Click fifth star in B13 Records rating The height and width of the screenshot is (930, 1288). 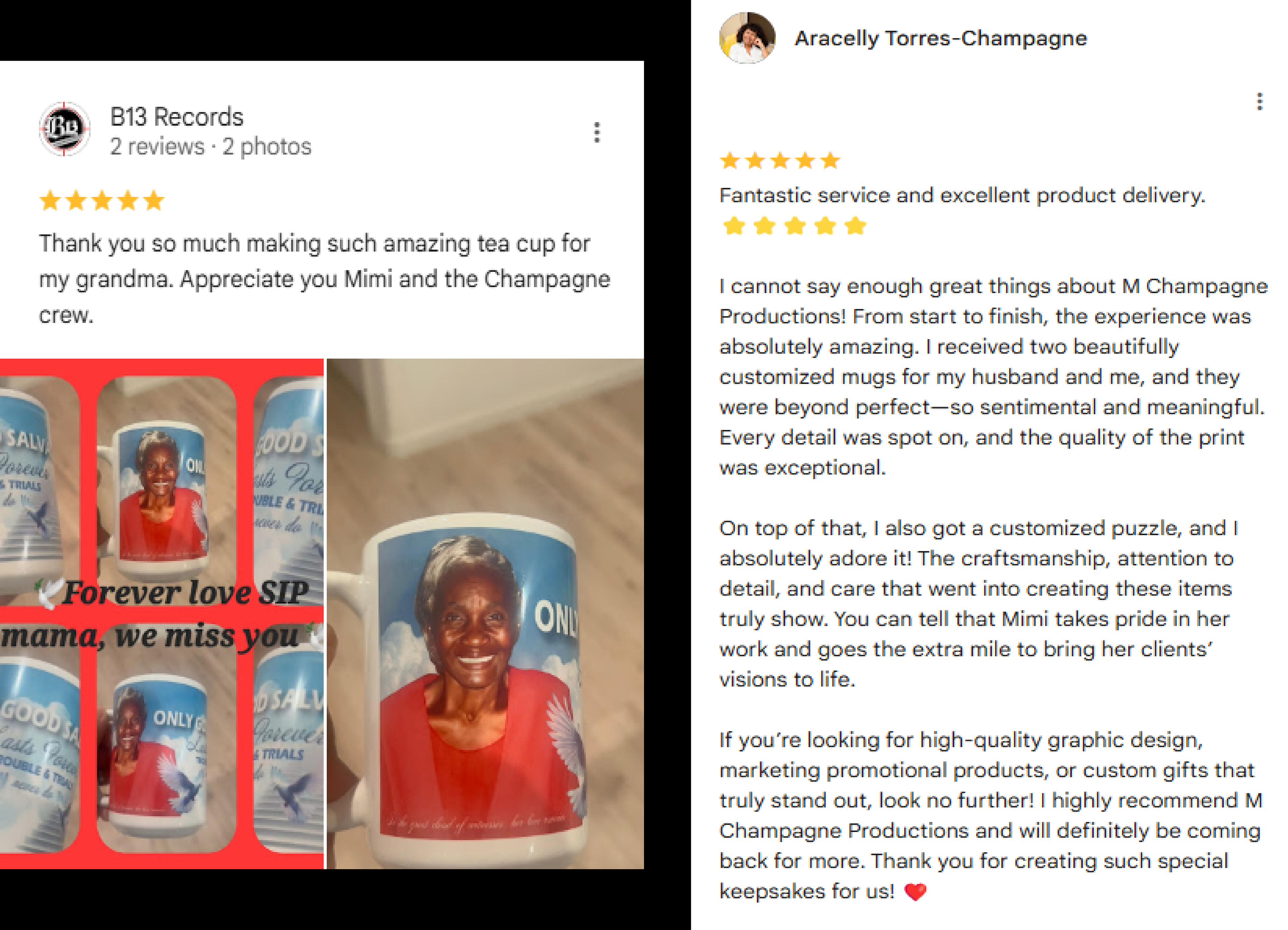click(x=153, y=201)
